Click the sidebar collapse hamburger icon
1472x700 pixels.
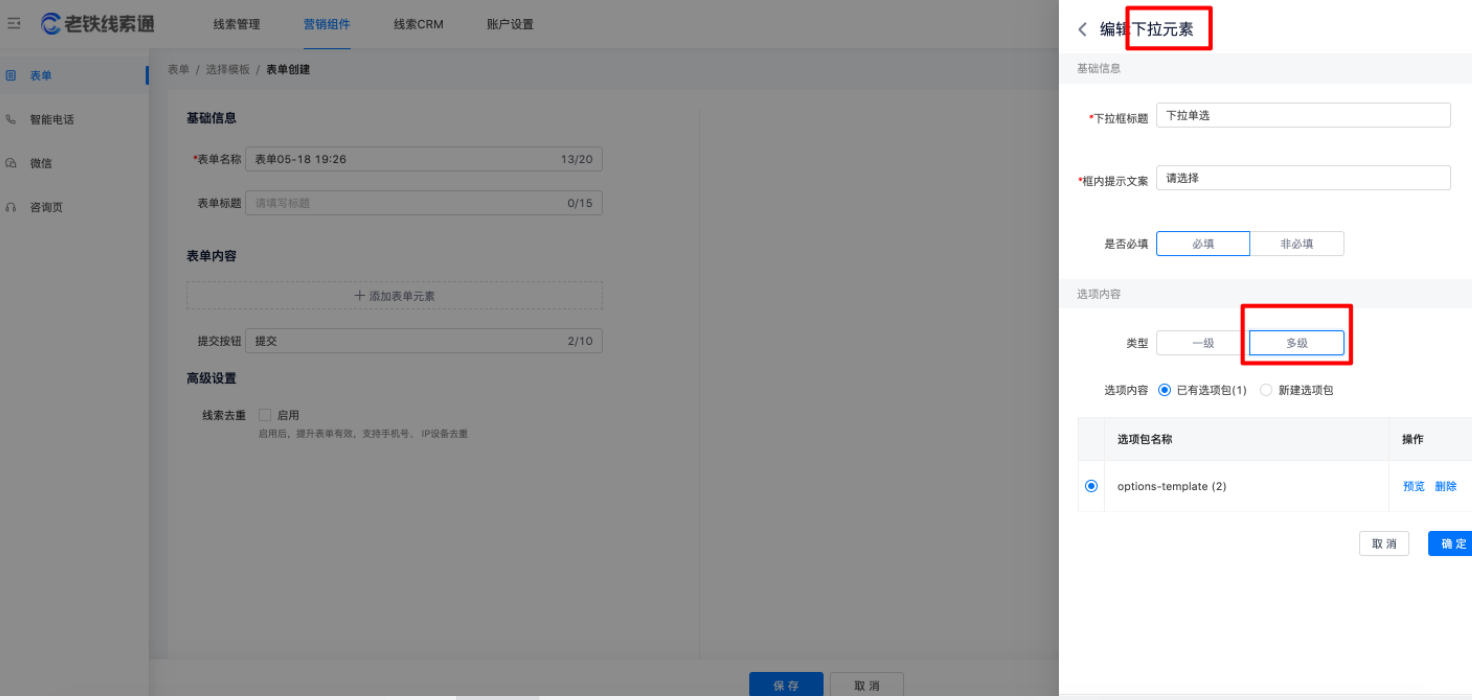point(14,24)
